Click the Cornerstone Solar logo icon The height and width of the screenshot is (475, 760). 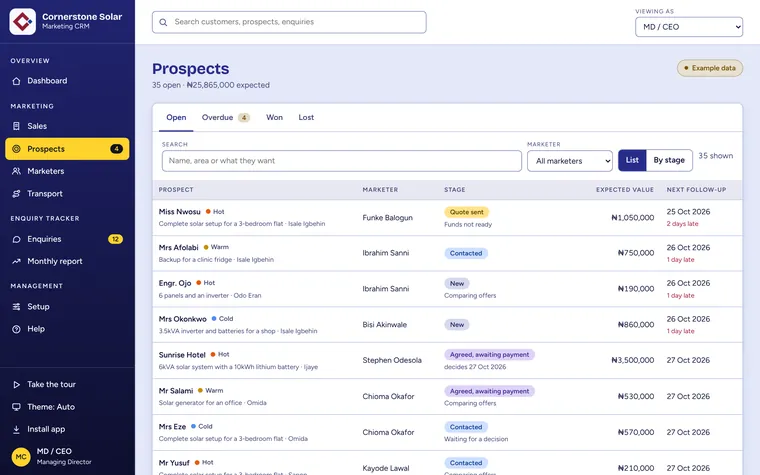tap(22, 22)
